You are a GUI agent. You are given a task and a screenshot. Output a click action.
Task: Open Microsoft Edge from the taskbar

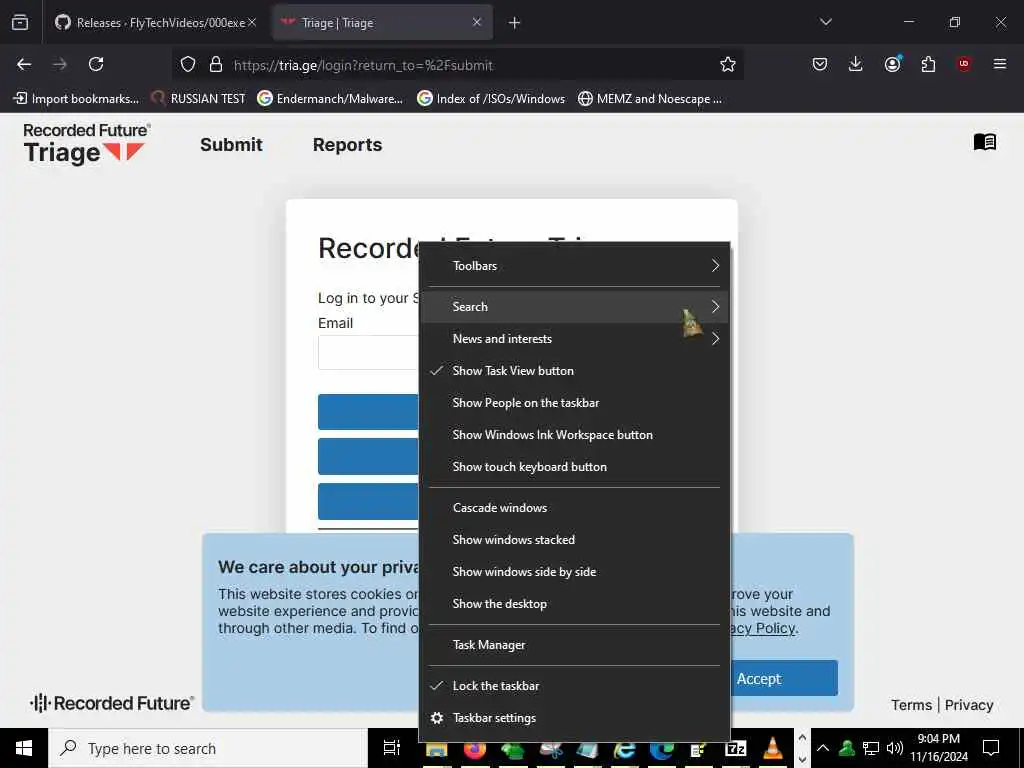point(661,751)
